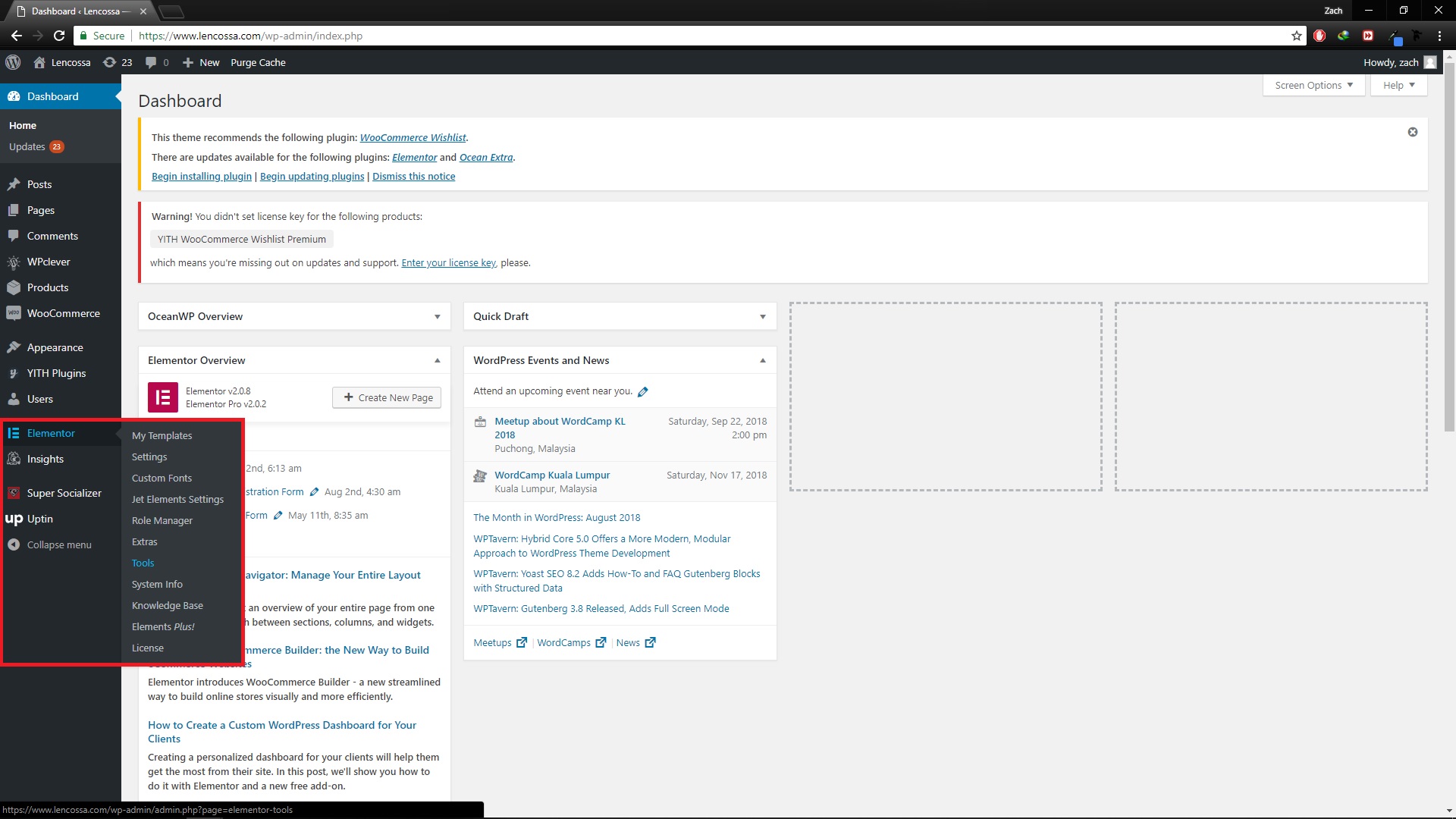Follow the WooCommerce Wishlist link

click(413, 137)
